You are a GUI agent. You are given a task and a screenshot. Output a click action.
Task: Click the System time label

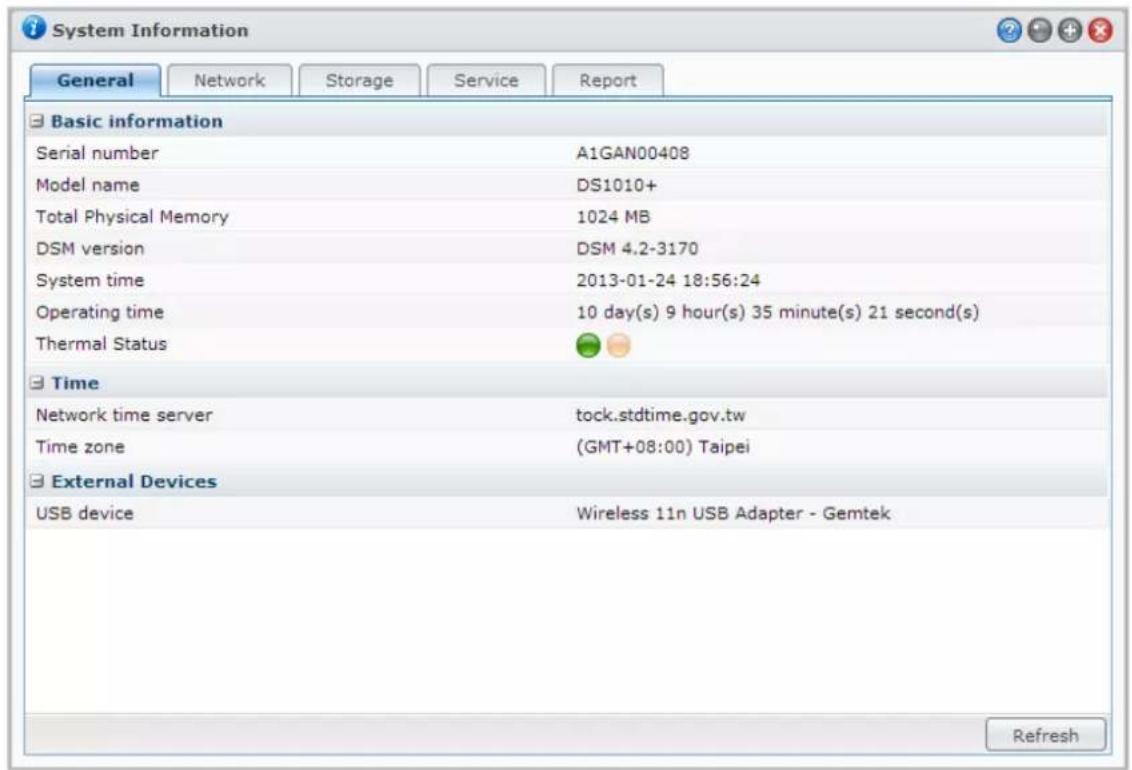(90, 280)
